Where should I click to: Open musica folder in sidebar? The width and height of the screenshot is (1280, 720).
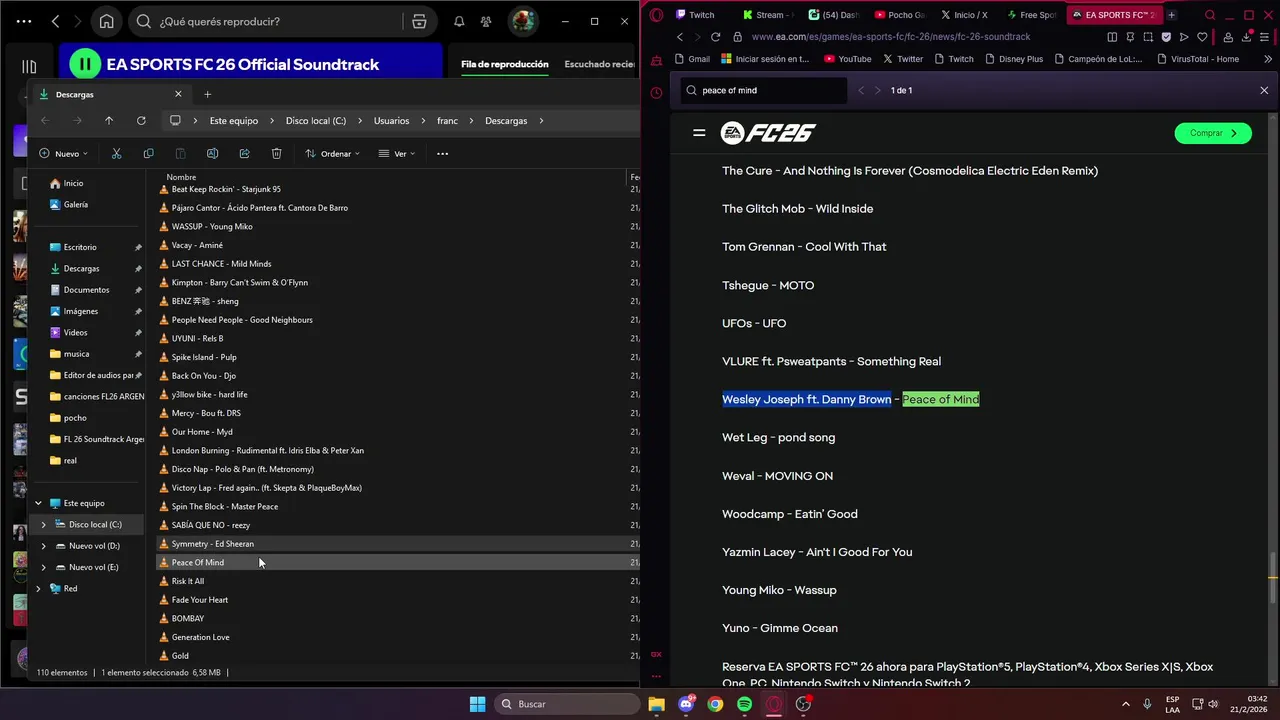click(76, 354)
